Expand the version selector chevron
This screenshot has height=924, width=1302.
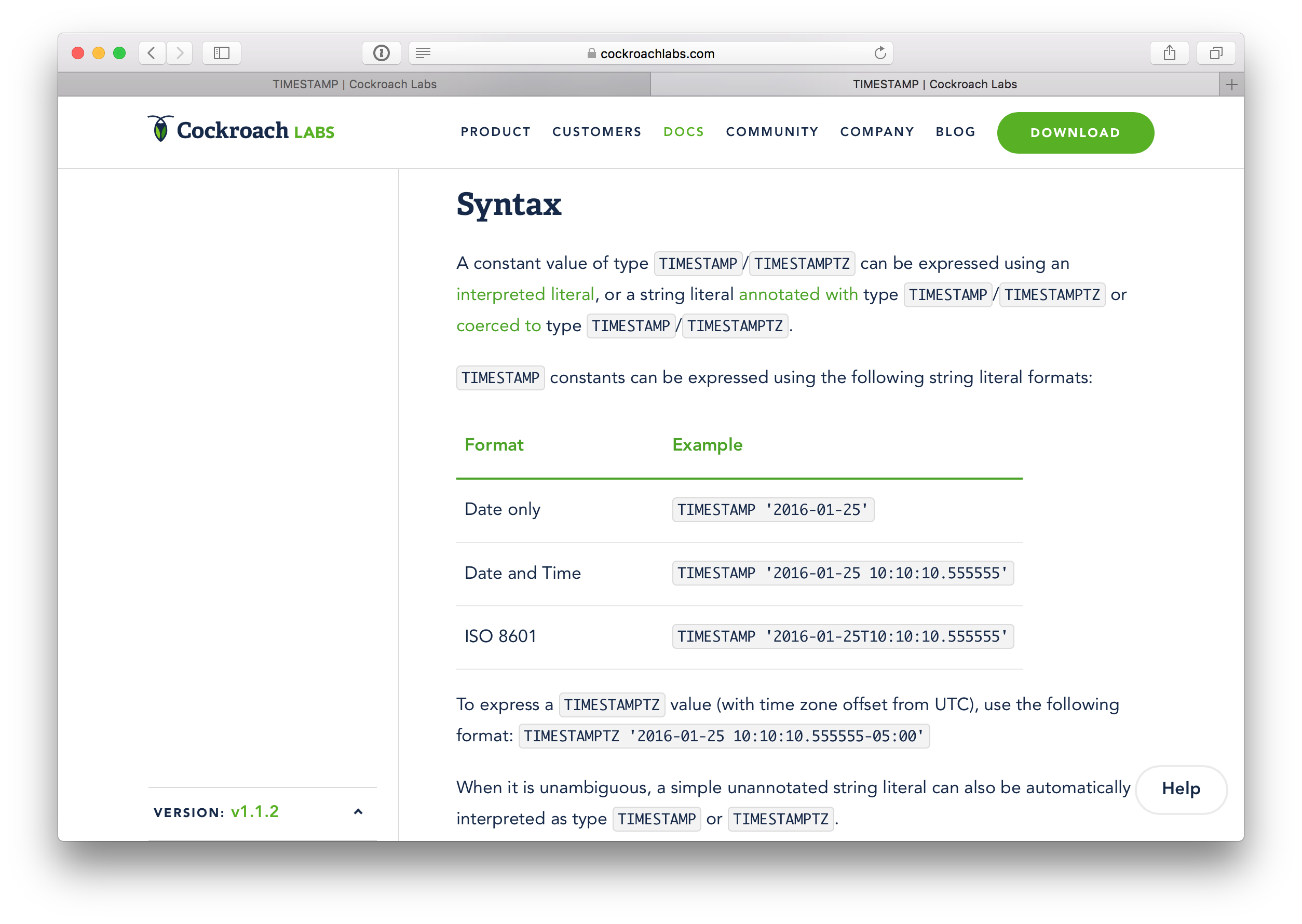(x=358, y=812)
